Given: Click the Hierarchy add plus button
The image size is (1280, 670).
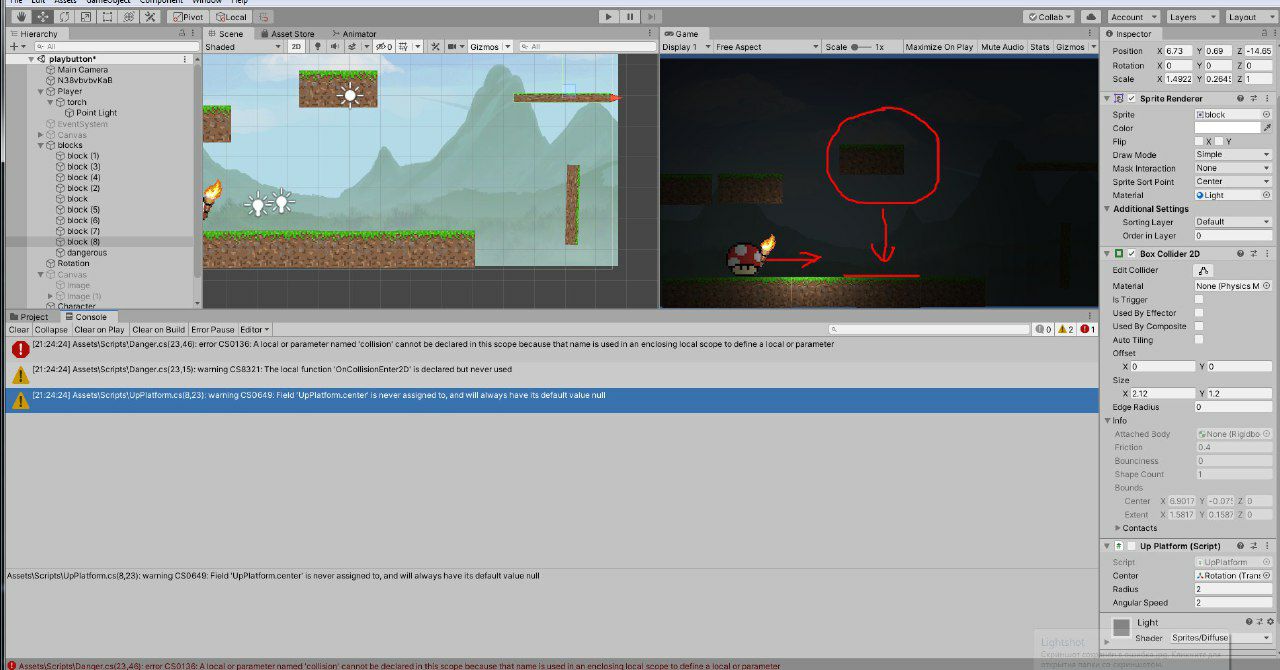Looking at the screenshot, I should click(x=14, y=46).
